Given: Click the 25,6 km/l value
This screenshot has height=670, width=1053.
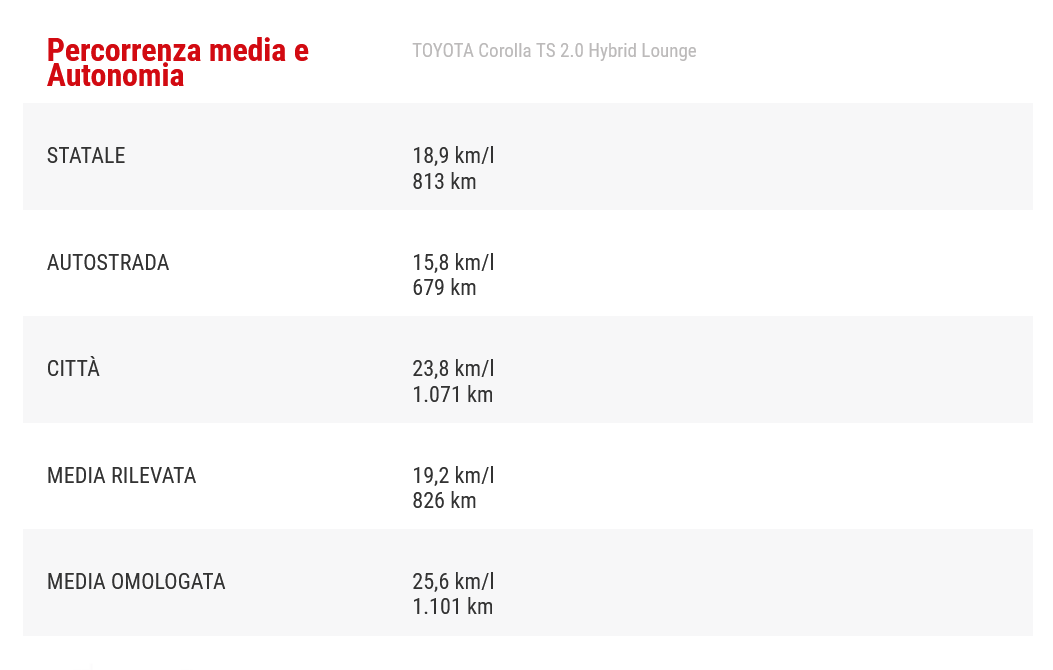Looking at the screenshot, I should coord(453,582).
